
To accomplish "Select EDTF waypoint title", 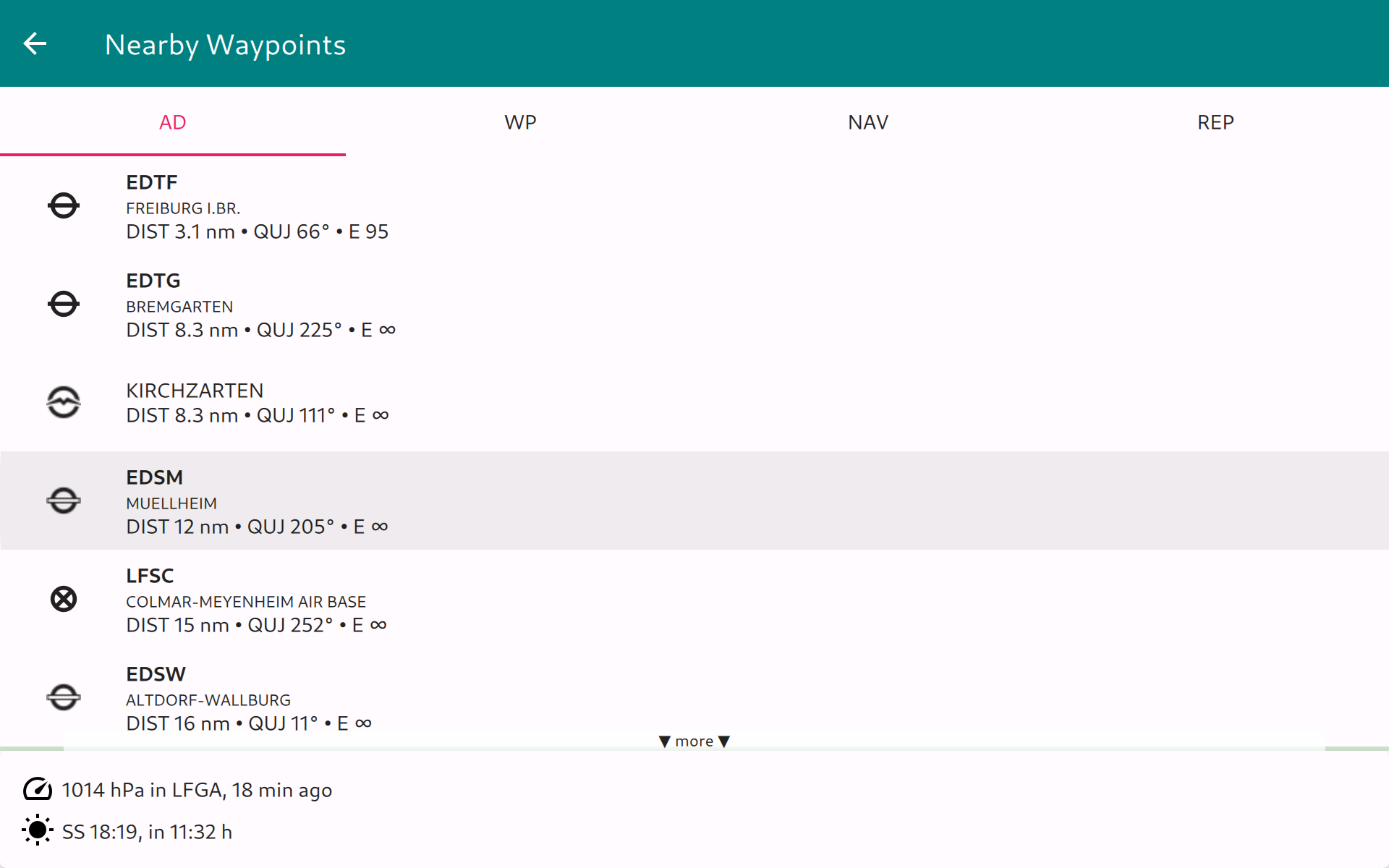I will point(152,182).
